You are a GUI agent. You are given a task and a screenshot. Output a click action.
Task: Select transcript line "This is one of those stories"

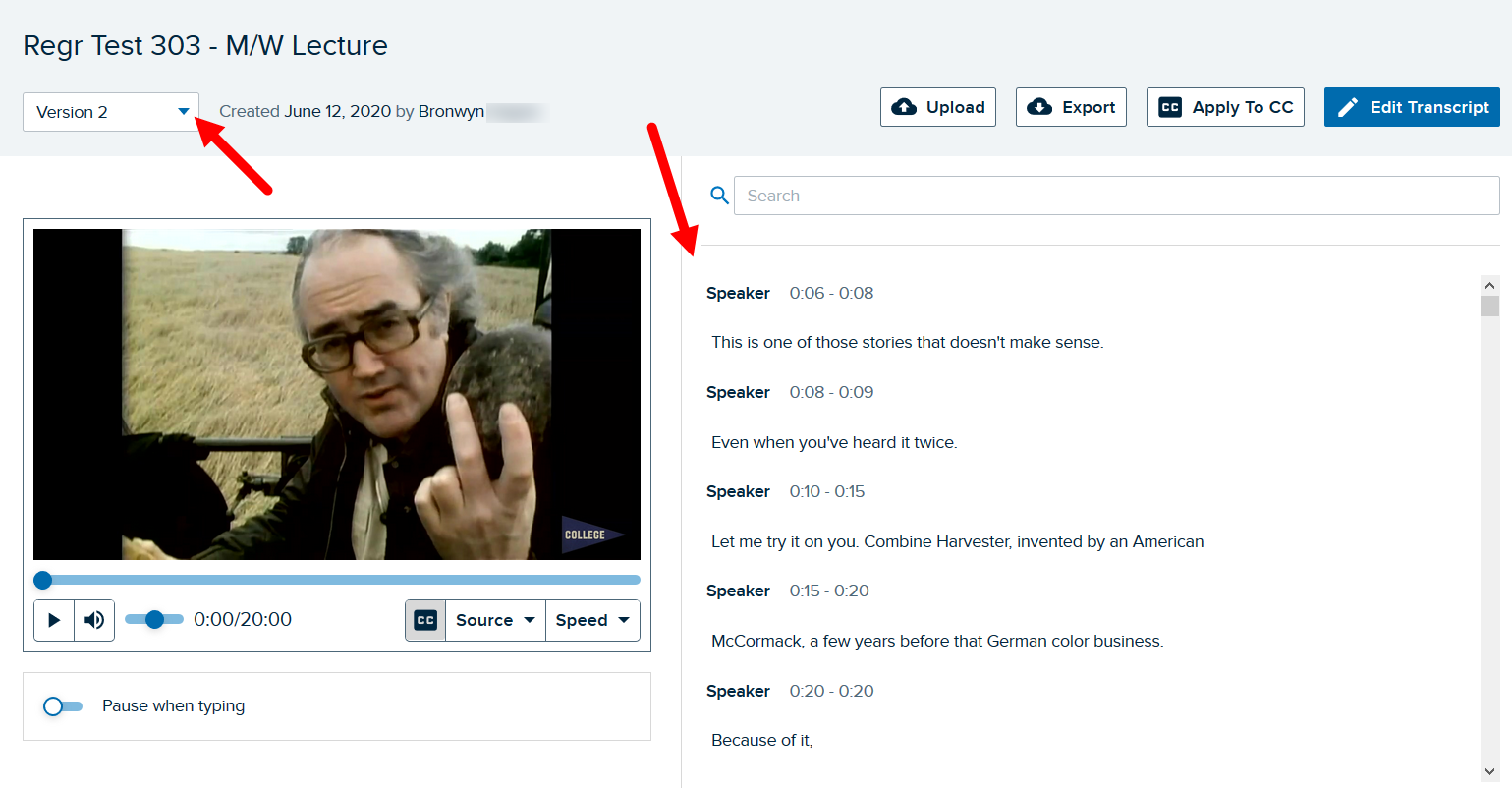click(x=907, y=342)
